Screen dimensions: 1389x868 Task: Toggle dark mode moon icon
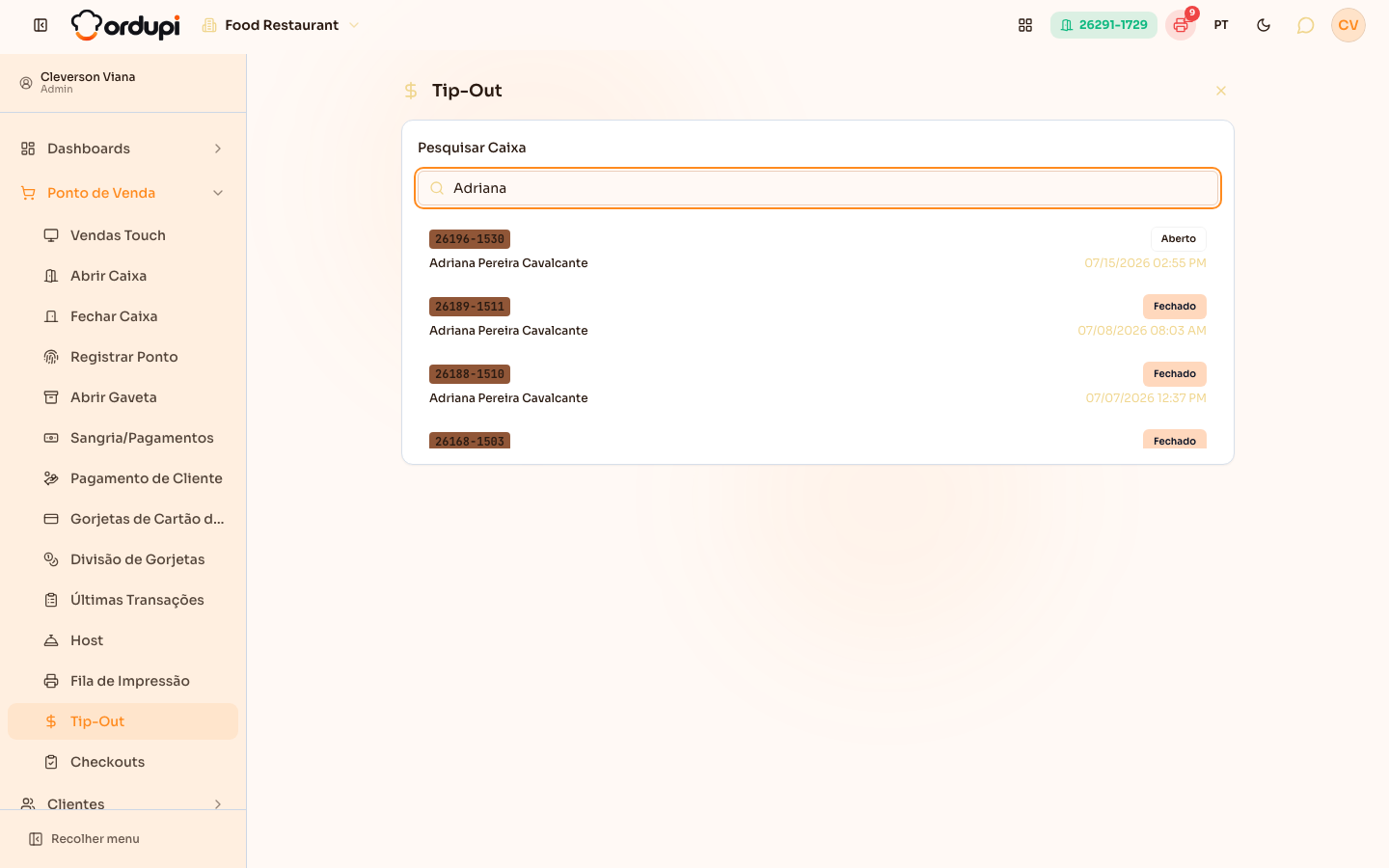point(1264,25)
